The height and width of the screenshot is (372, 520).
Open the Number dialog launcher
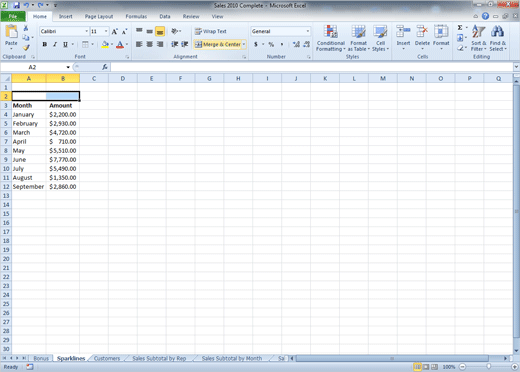click(309, 57)
